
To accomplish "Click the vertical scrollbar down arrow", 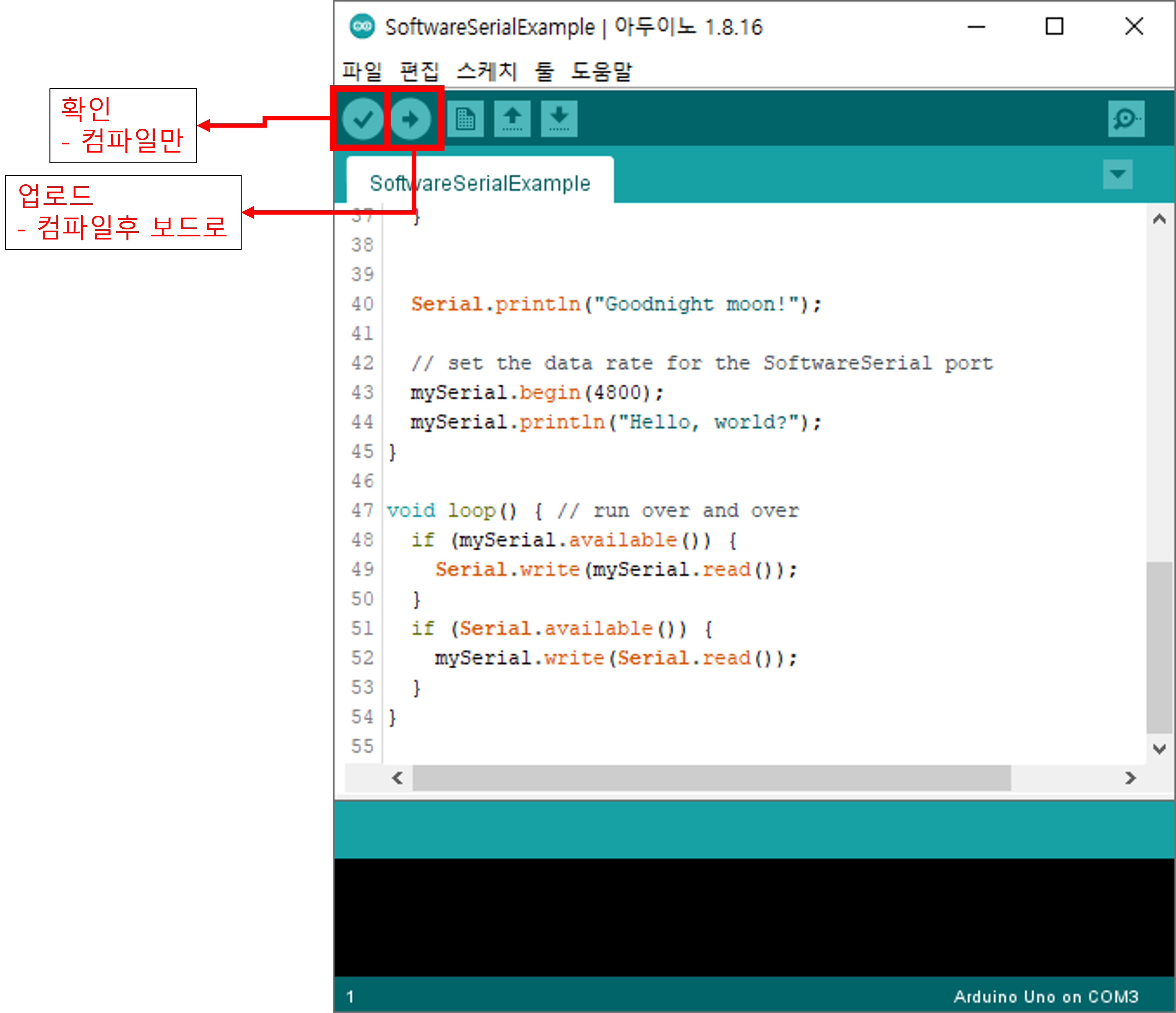I will [1159, 749].
